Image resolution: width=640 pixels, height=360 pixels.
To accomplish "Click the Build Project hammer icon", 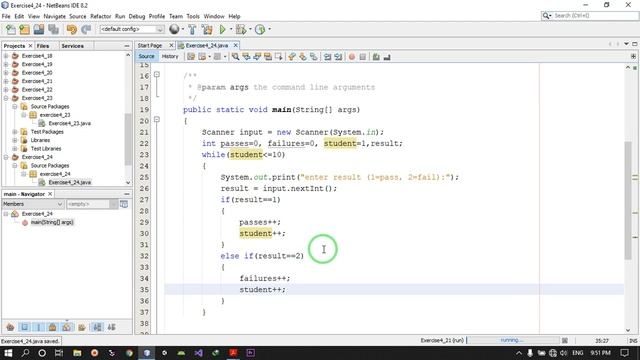I will point(192,29).
